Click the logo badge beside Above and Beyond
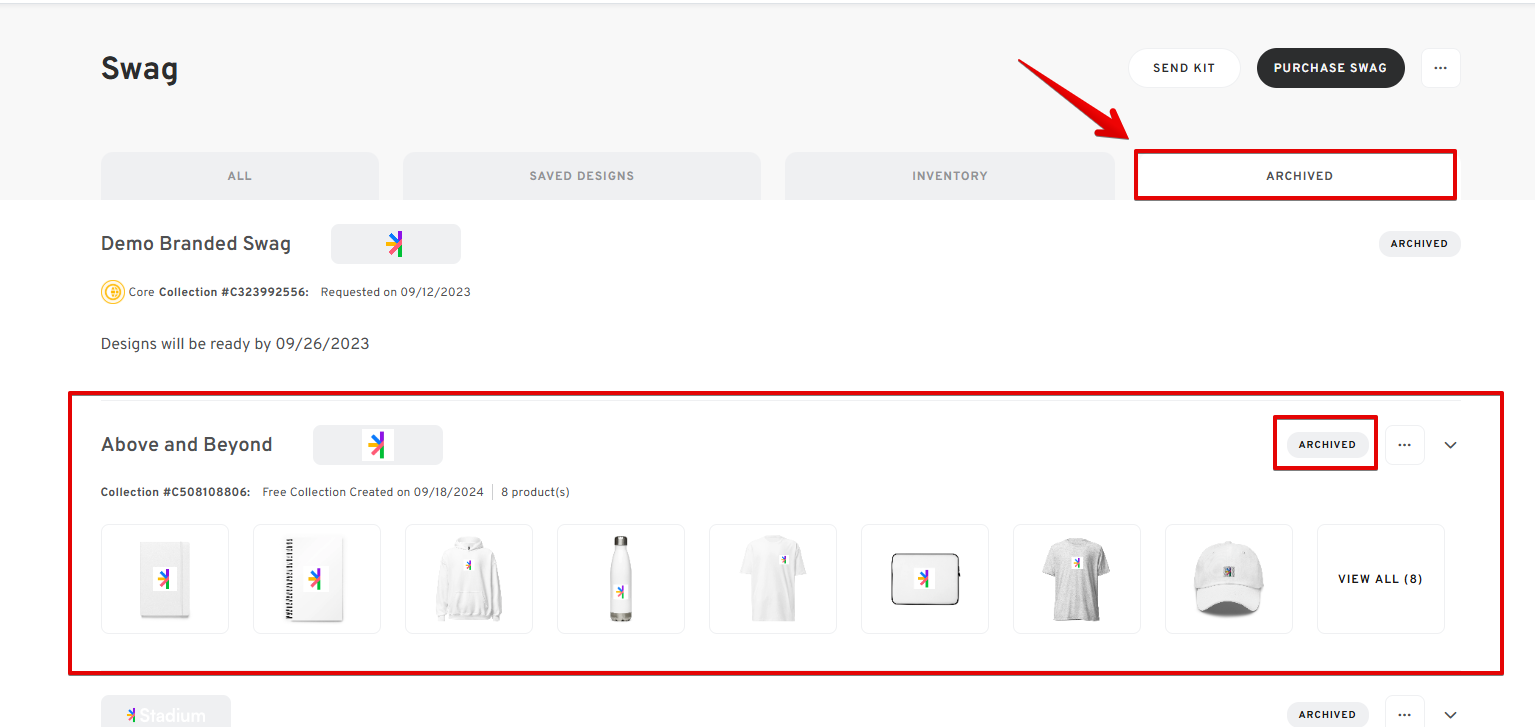Viewport: 1535px width, 727px height. (x=377, y=445)
